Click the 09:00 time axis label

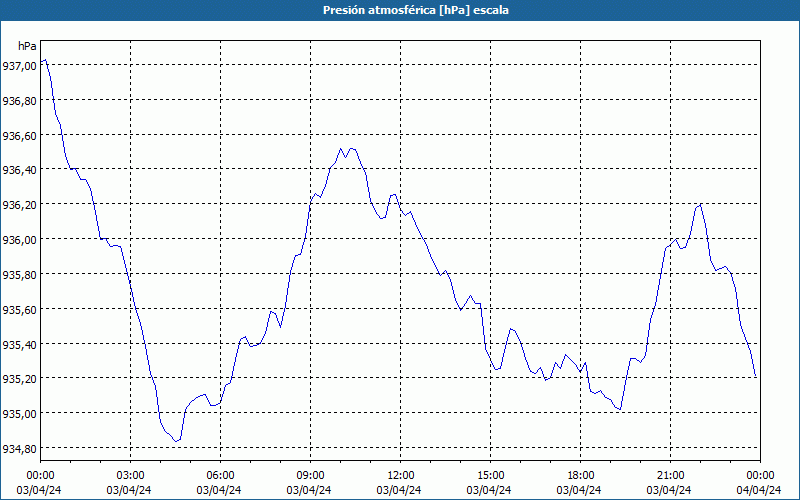click(310, 476)
